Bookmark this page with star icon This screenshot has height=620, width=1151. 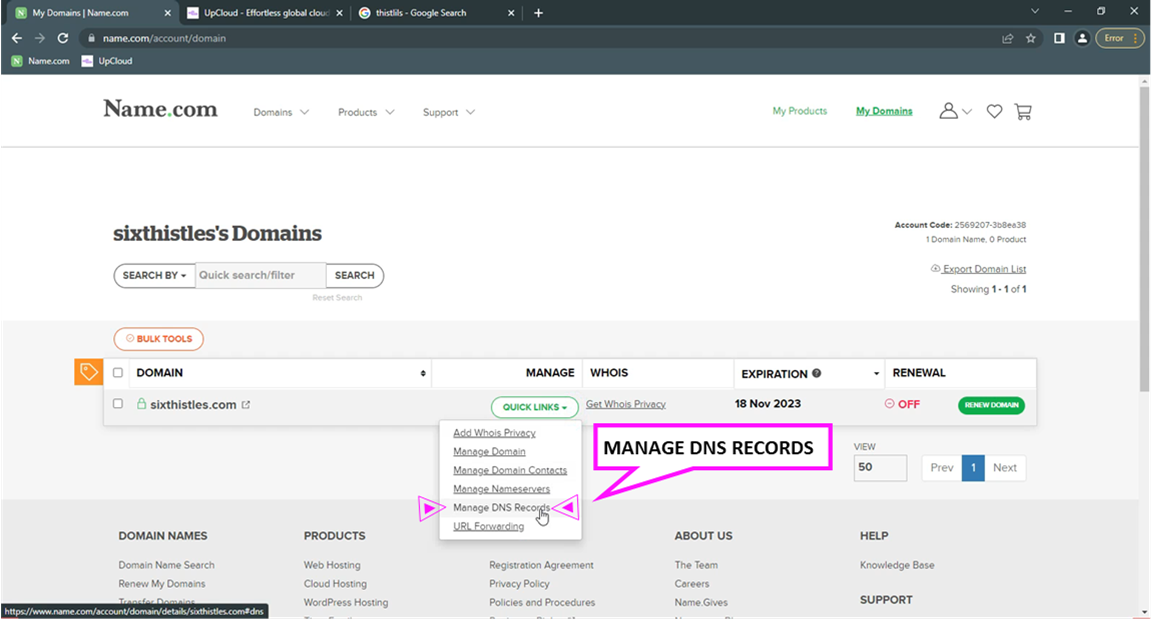[x=1031, y=38]
